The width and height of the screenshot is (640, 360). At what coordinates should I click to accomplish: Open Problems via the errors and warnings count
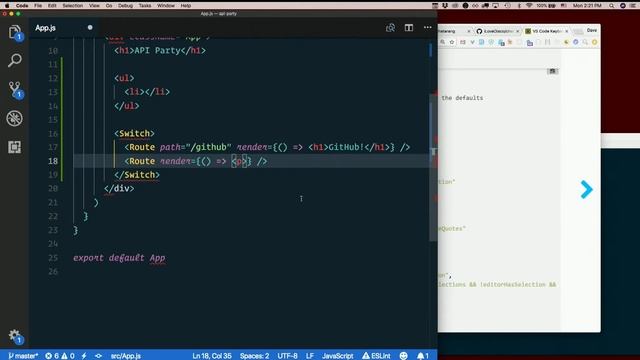click(60, 356)
